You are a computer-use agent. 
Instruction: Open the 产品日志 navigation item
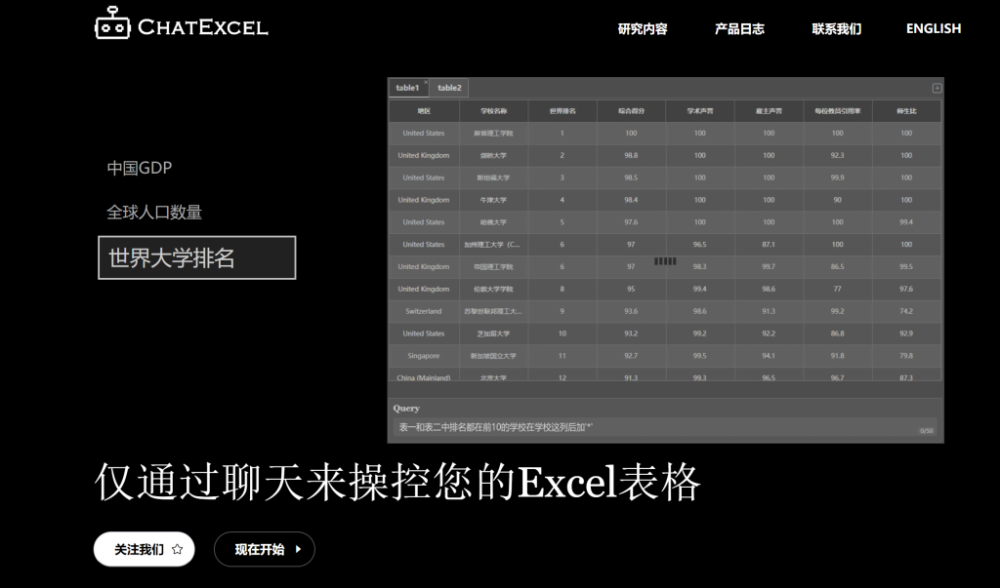739,29
